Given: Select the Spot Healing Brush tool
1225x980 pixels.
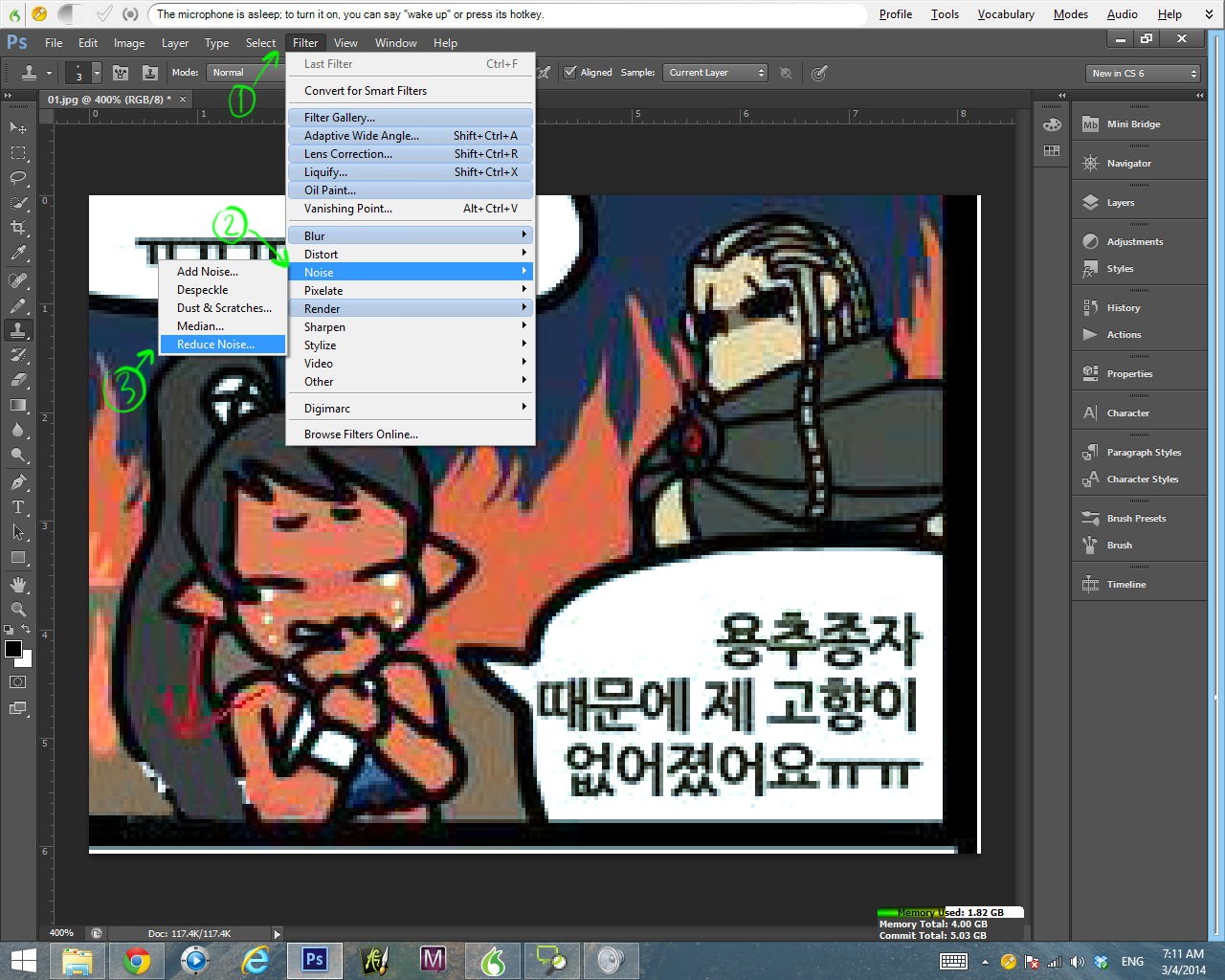Looking at the screenshot, I should [18, 280].
